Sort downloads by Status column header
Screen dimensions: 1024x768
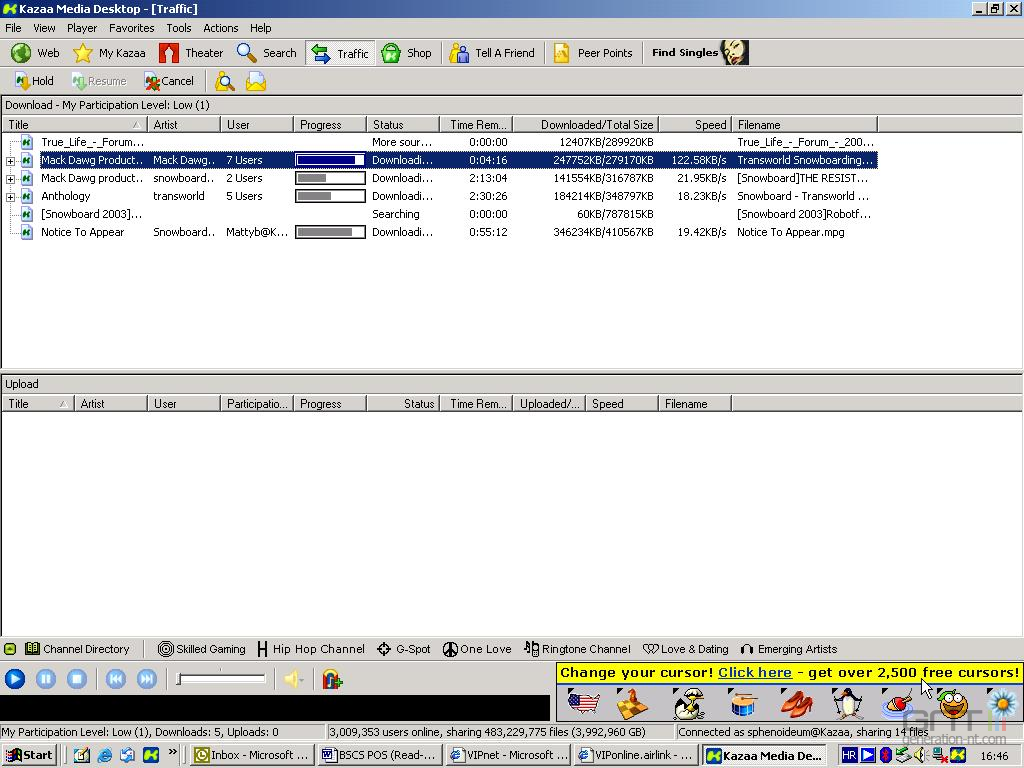402,125
